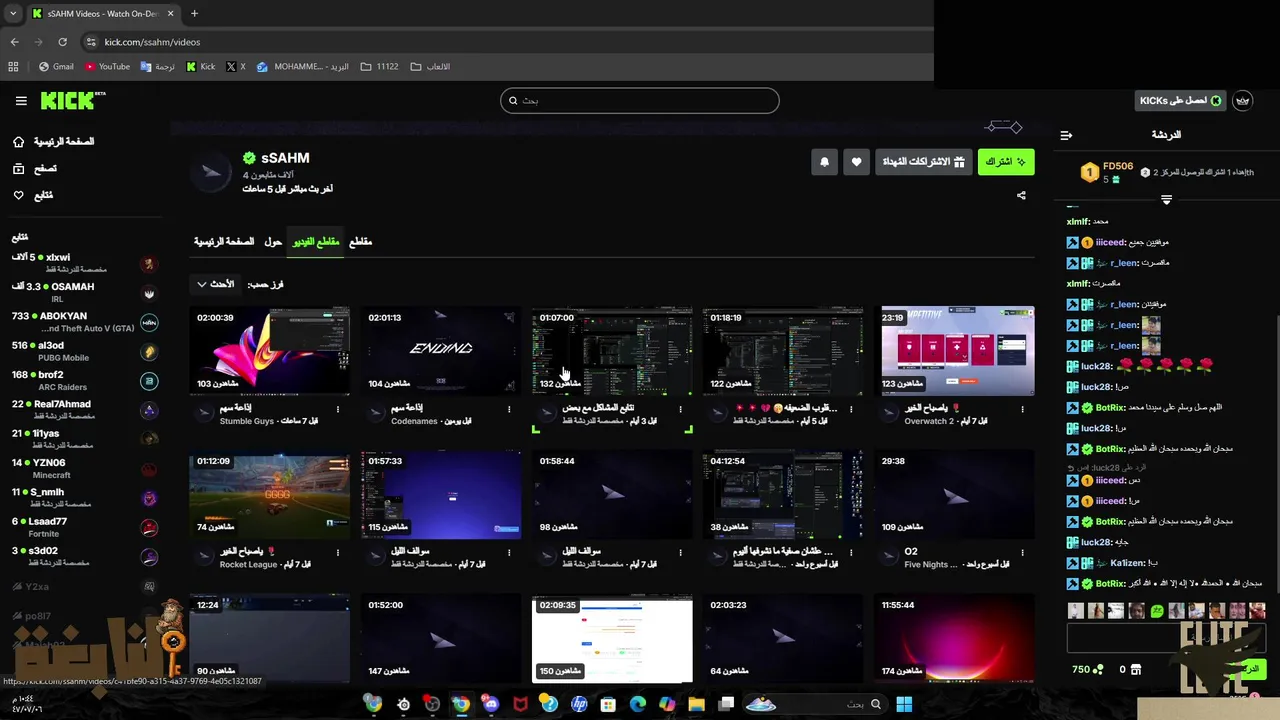The width and height of the screenshot is (1280, 720).
Task: Select the sSAHM Videos browser tab
Action: click(103, 13)
